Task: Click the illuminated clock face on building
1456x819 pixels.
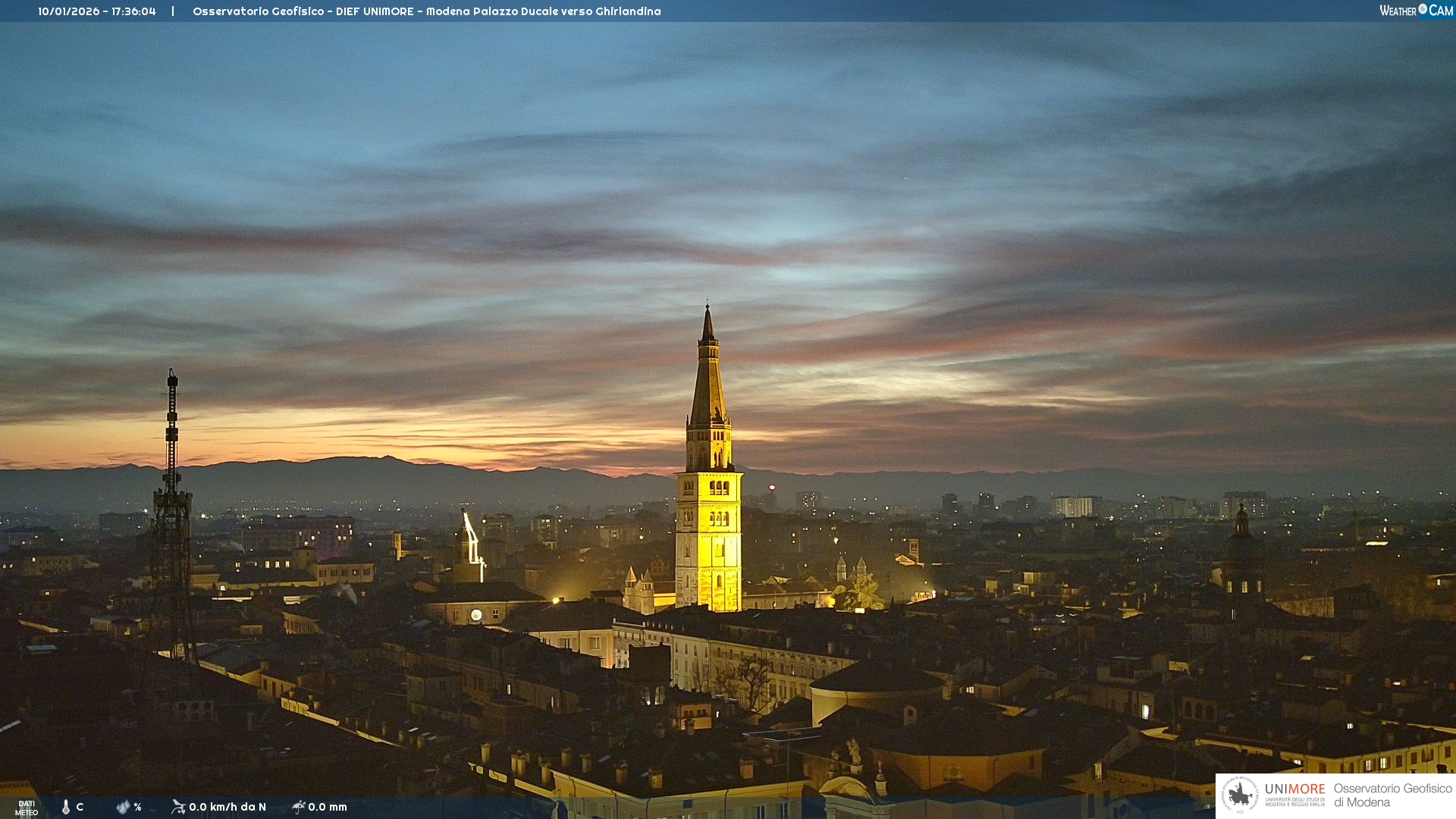Action: point(475,615)
